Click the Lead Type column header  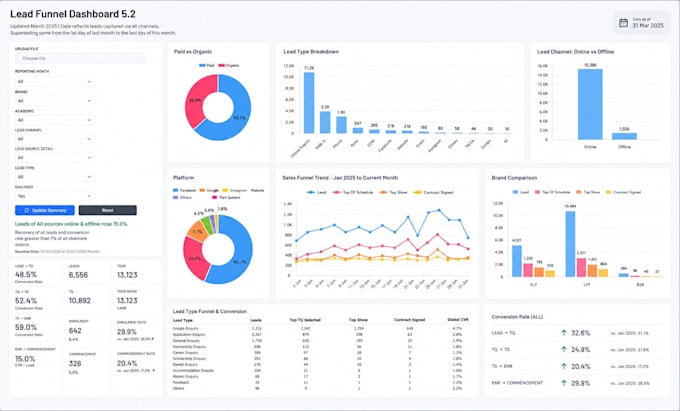pos(183,320)
